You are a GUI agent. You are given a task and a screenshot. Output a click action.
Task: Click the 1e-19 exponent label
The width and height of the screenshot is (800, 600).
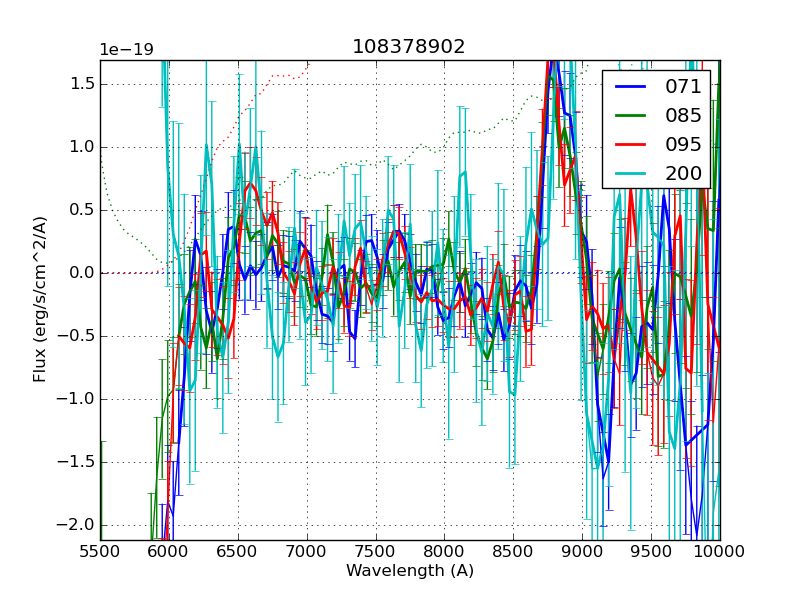coord(127,50)
